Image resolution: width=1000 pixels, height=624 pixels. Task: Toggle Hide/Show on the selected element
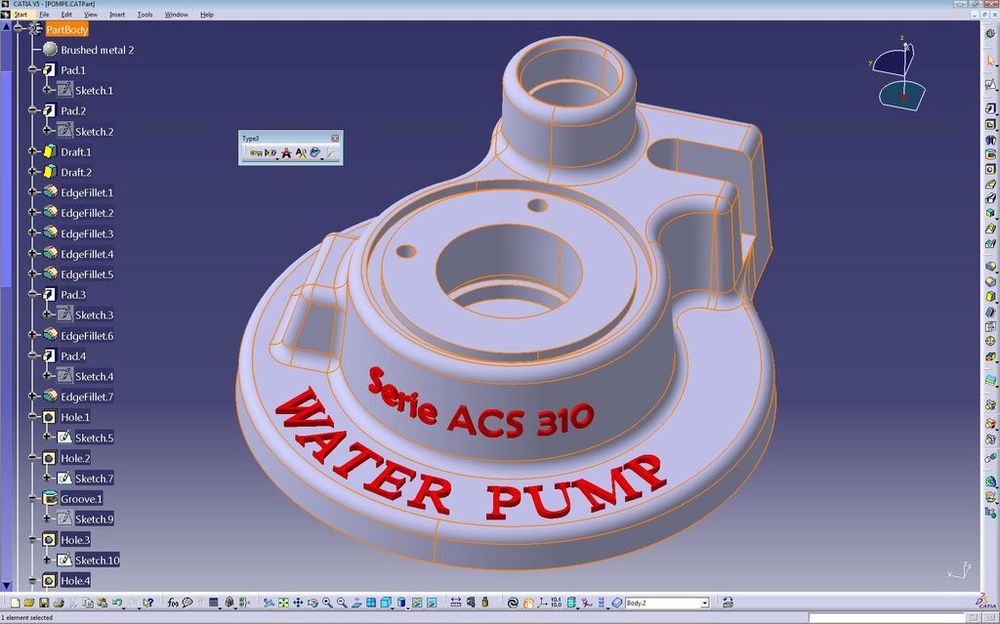pos(417,602)
